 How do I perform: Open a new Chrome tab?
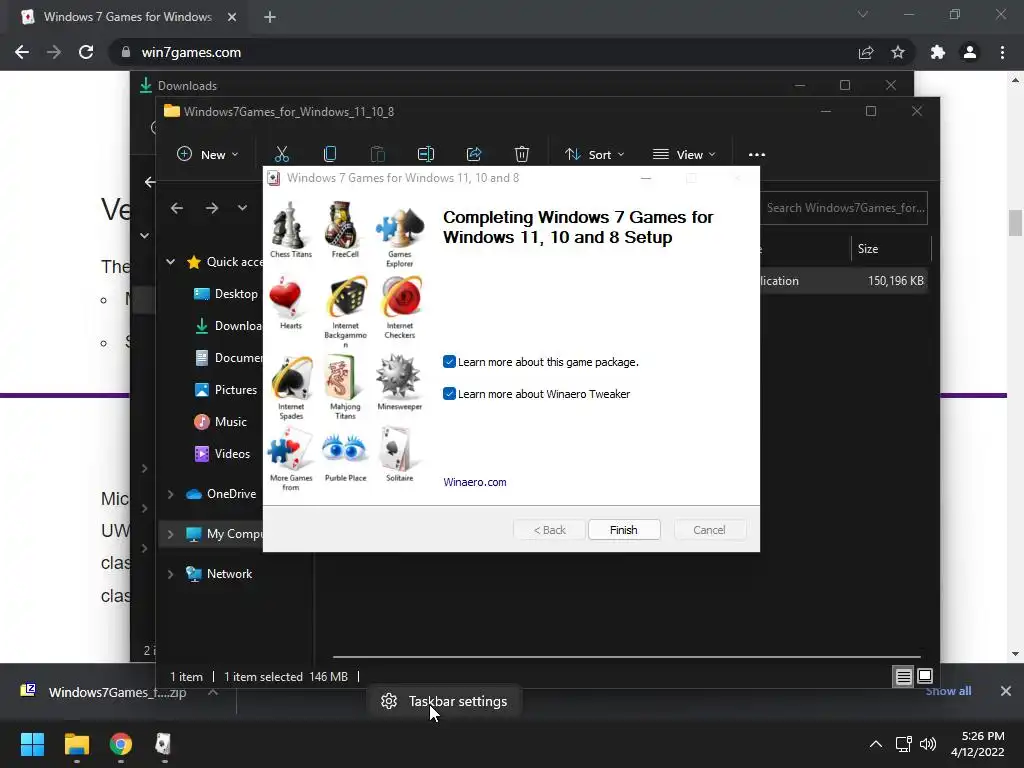pos(270,17)
